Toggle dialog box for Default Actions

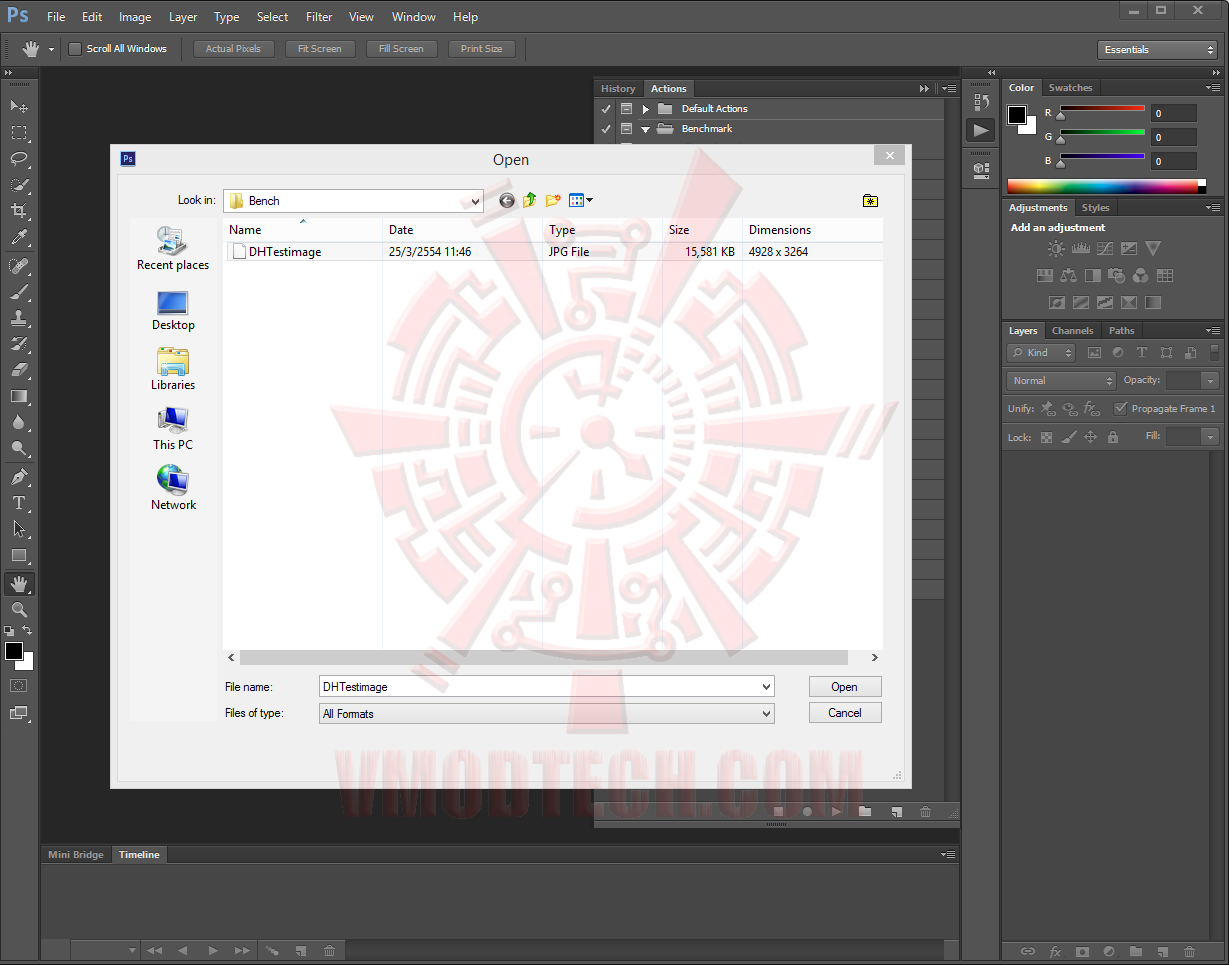(x=627, y=108)
